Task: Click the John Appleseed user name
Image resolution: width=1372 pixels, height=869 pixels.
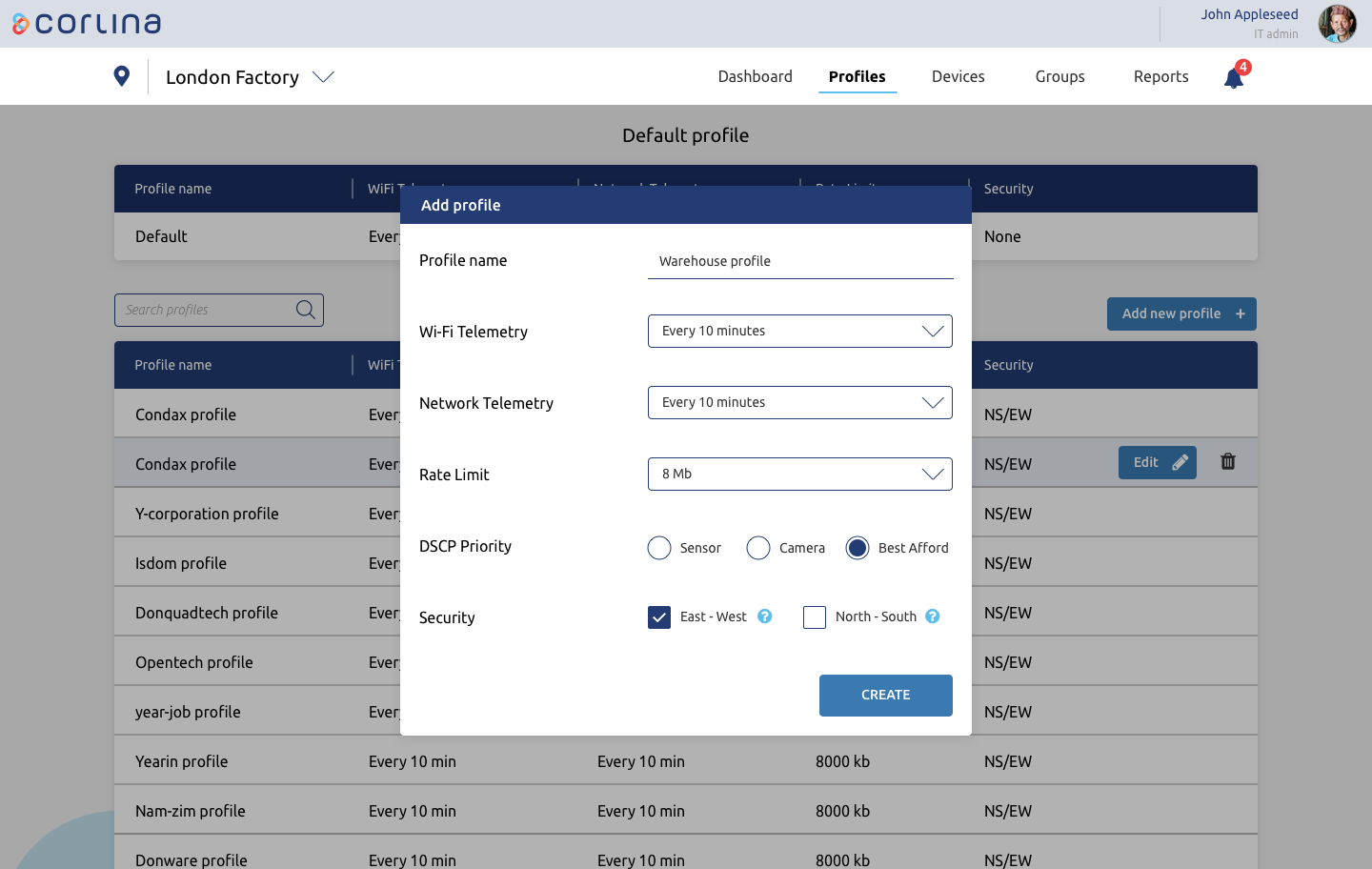Action: point(1249,14)
